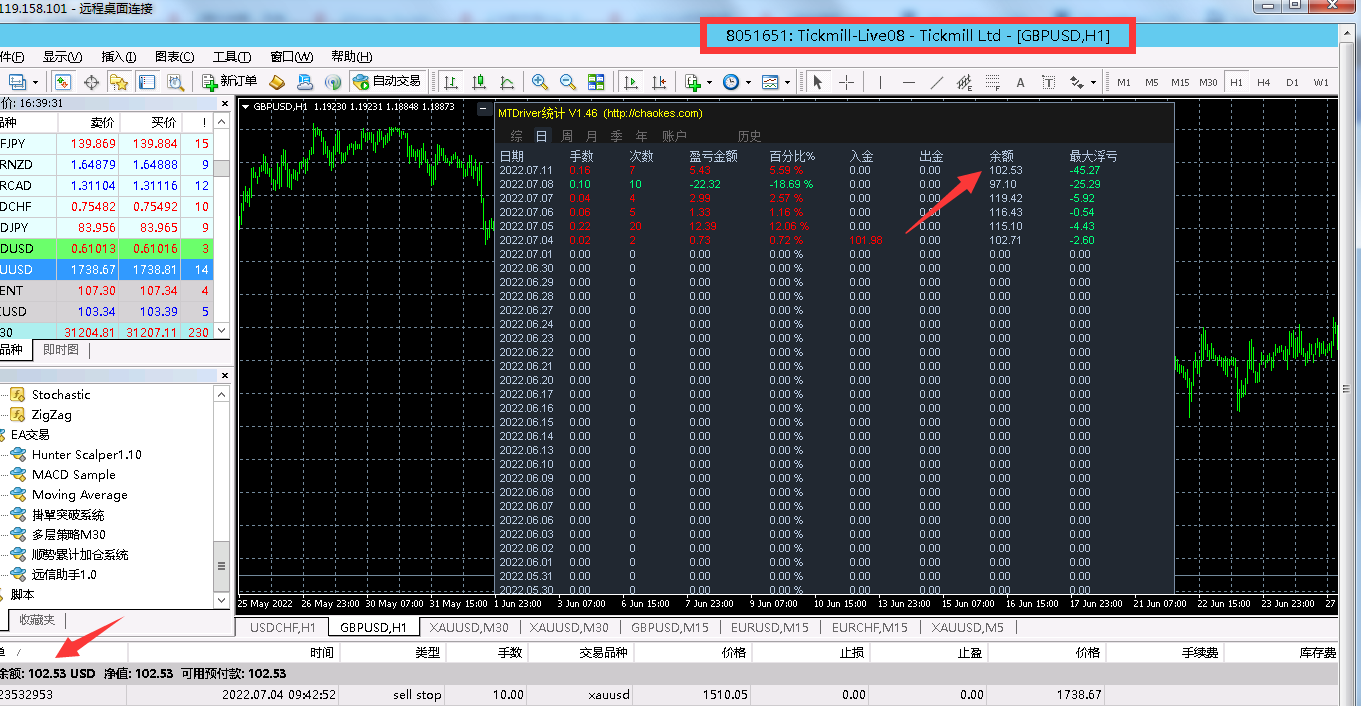The height and width of the screenshot is (706, 1361).
Task: Switch to the EURCHF,M15 chart tab
Action: pyautogui.click(x=869, y=627)
